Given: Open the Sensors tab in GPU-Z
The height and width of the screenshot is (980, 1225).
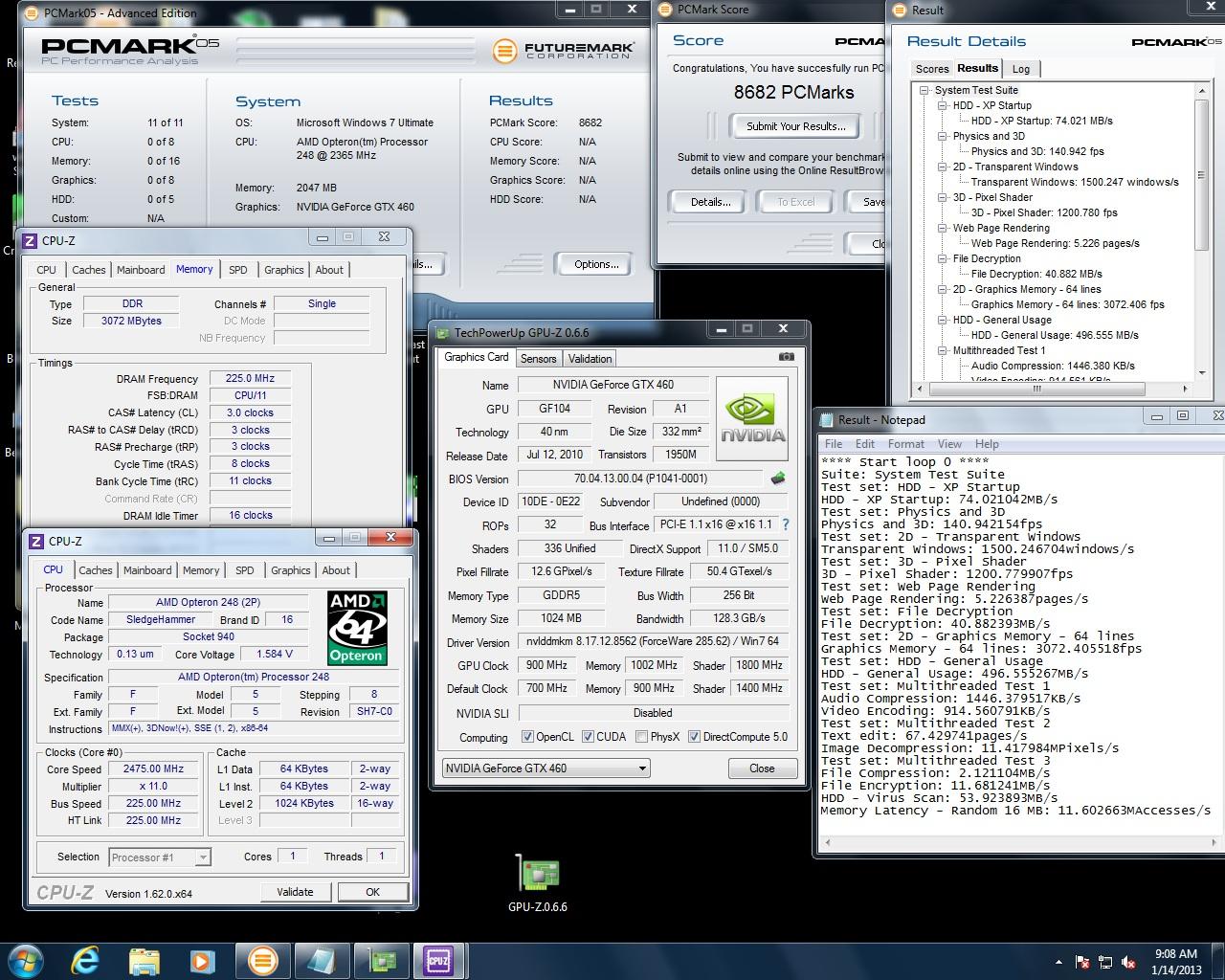Looking at the screenshot, I should pyautogui.click(x=538, y=359).
